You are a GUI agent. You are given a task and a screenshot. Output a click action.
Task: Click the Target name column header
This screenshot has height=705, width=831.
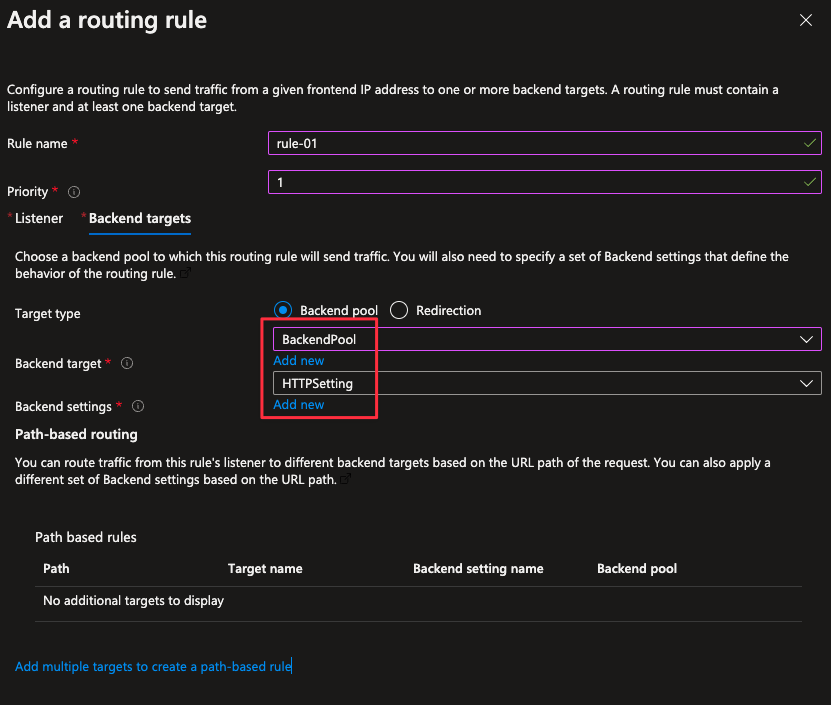click(265, 569)
